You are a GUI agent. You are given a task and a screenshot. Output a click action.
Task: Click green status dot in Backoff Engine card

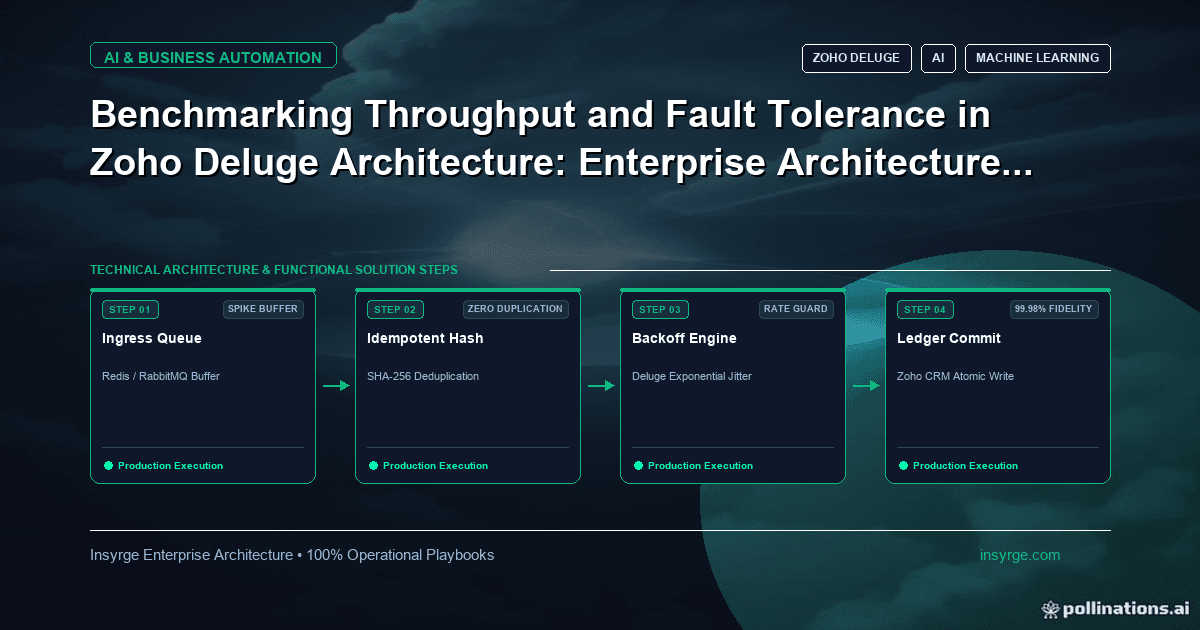[638, 465]
